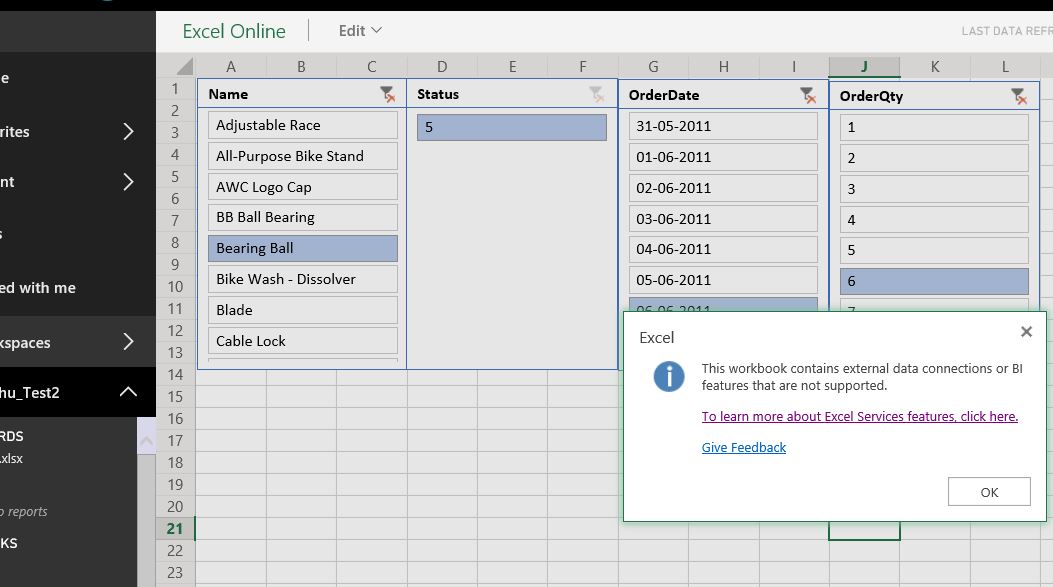Close the Excel dialog with the X
Screen dimensions: 1053x587
click(1026, 331)
